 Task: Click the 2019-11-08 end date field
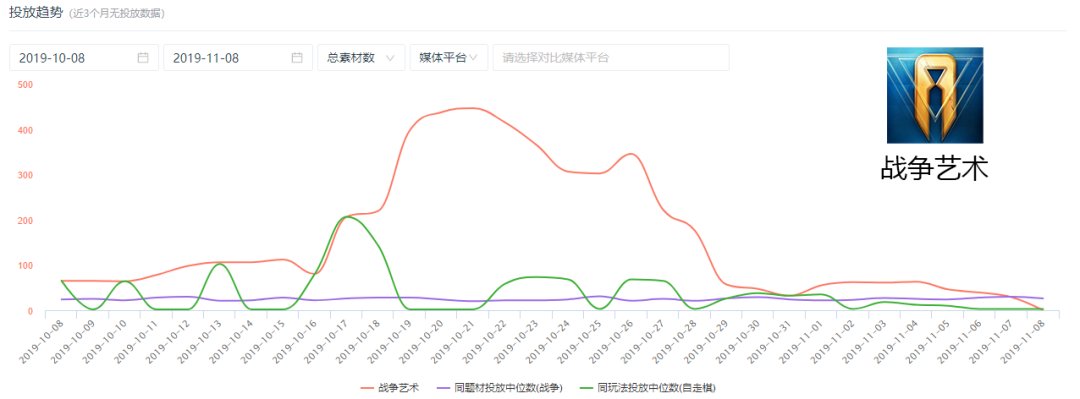238,58
